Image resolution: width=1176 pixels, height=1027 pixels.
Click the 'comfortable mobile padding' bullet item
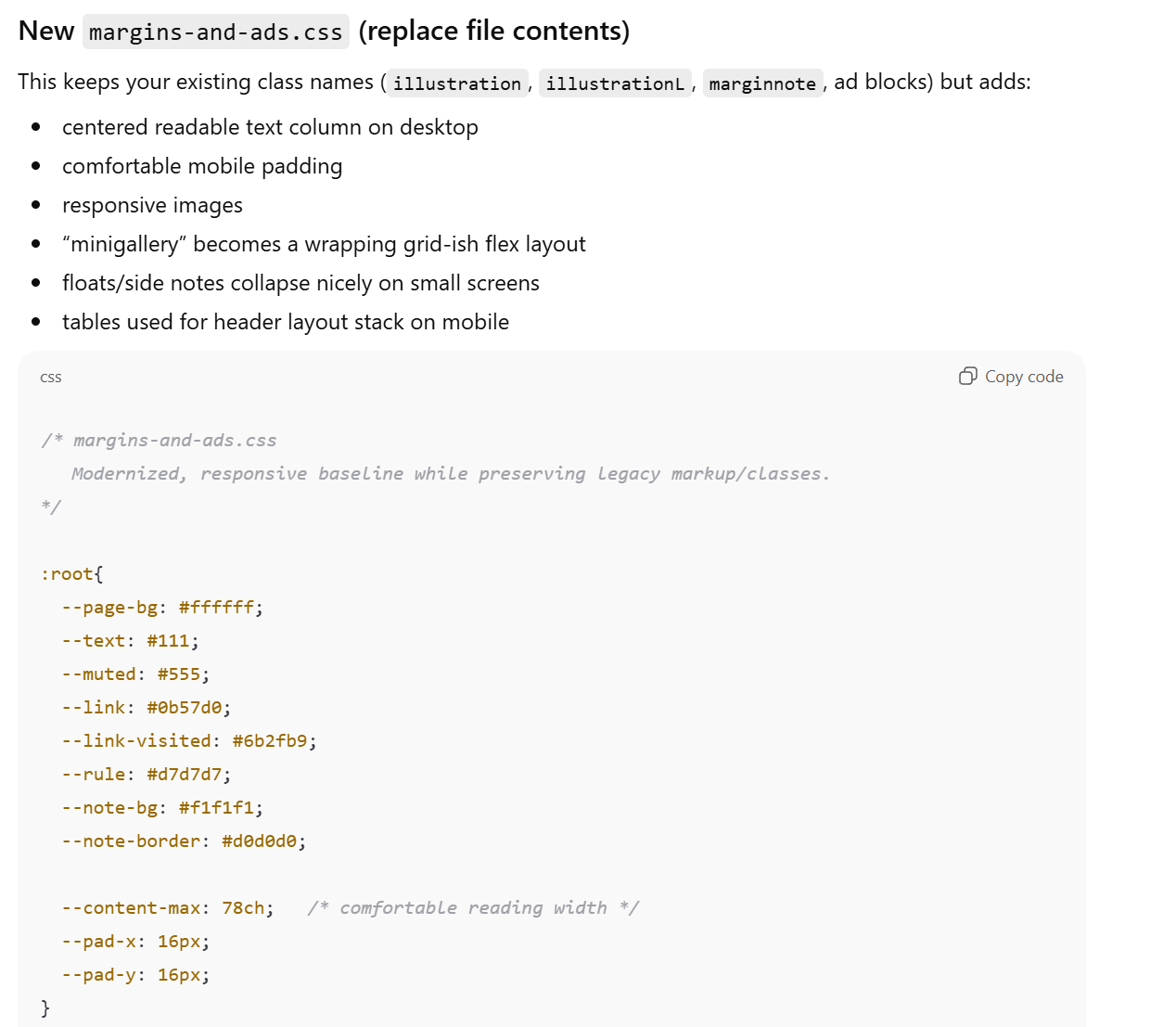click(202, 166)
